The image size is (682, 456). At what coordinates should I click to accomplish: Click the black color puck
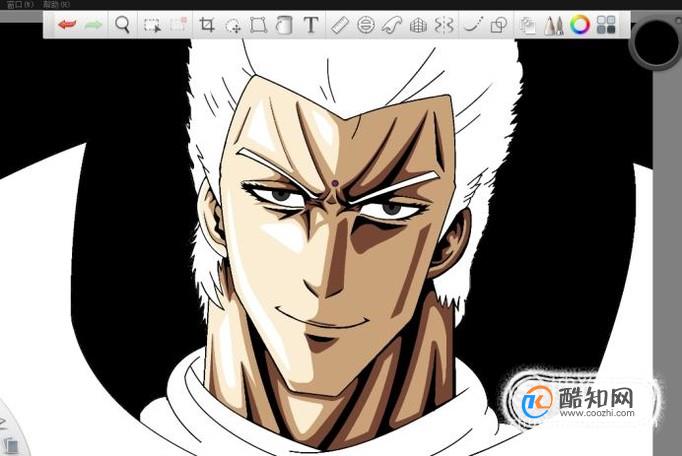pyautogui.click(x=654, y=42)
